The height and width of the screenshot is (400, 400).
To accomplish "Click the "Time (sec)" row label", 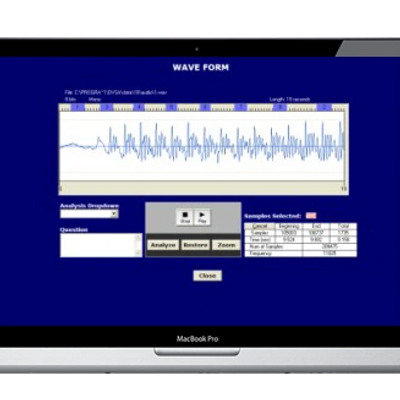I will tap(260, 239).
